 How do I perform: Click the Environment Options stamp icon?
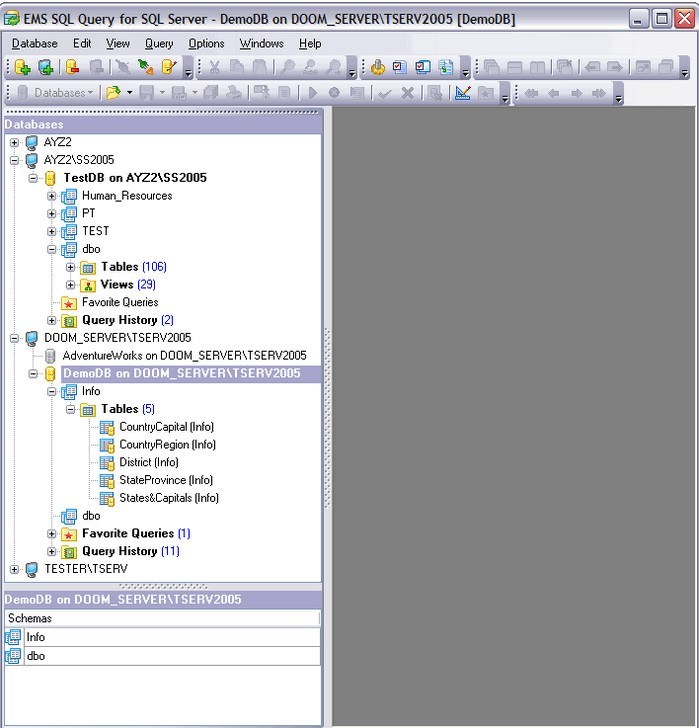pyautogui.click(x=377, y=68)
